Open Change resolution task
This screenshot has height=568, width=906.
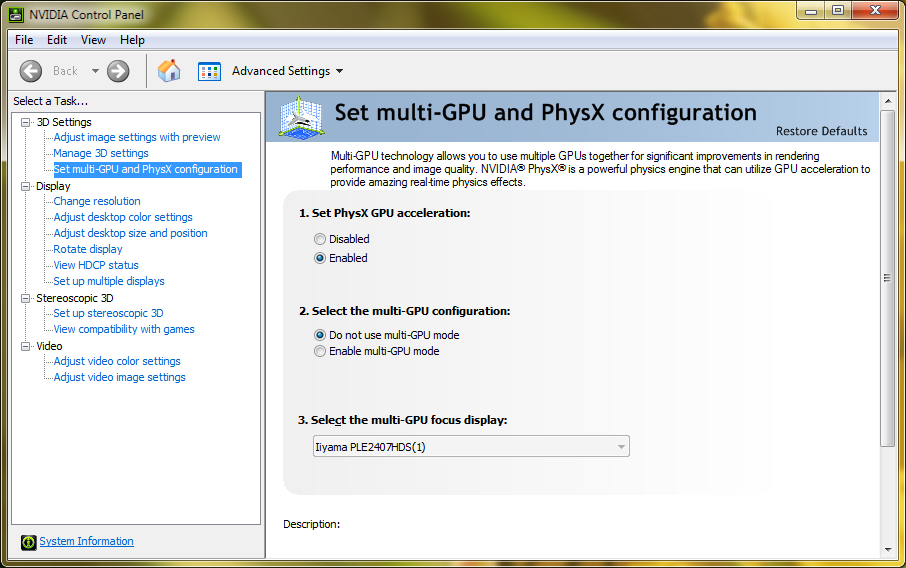[x=97, y=201]
